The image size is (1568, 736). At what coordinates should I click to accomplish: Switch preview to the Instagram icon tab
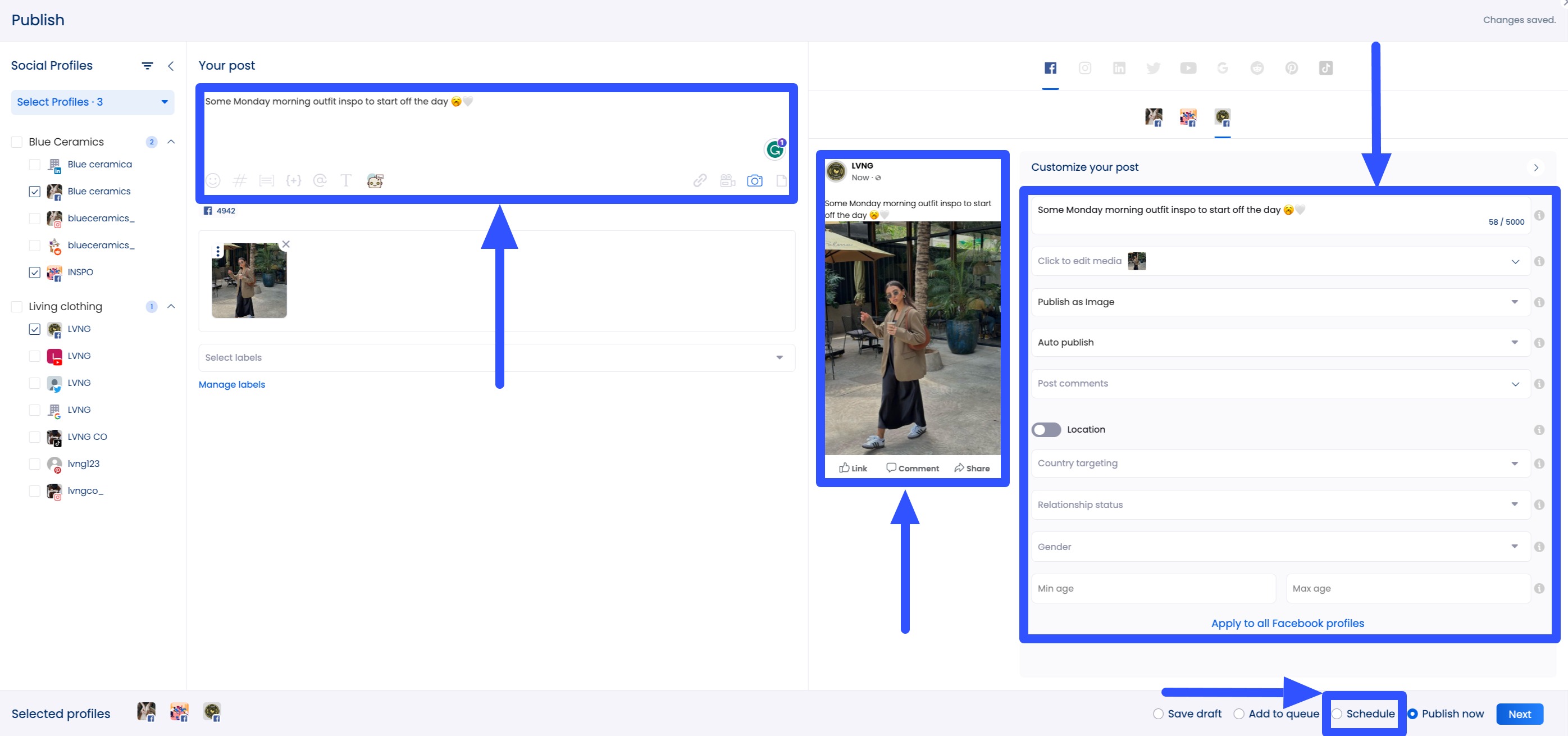(1084, 68)
